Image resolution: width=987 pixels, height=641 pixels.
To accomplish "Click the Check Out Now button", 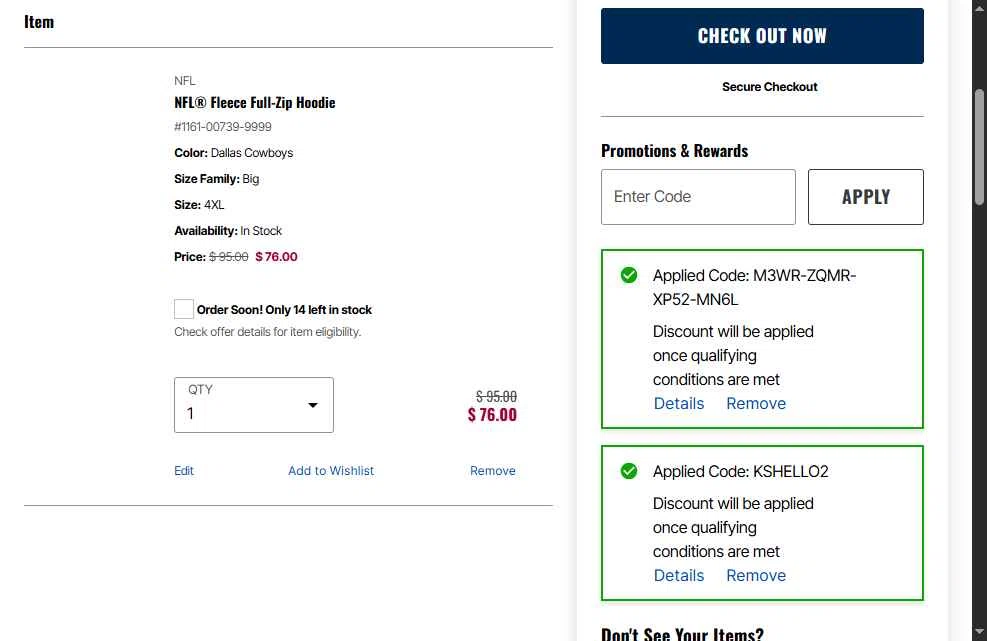I will tap(762, 36).
